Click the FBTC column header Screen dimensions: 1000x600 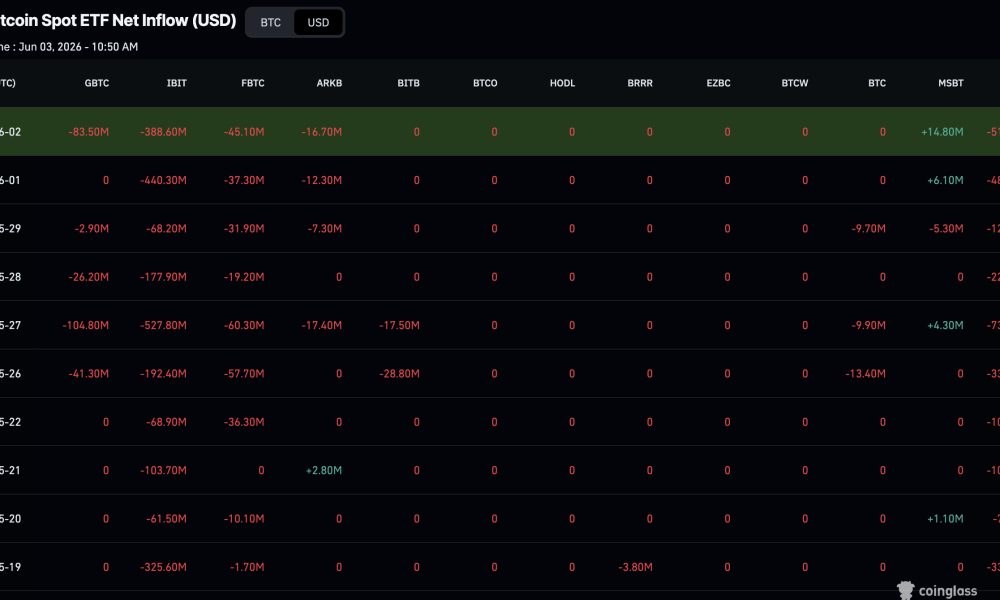(253, 83)
